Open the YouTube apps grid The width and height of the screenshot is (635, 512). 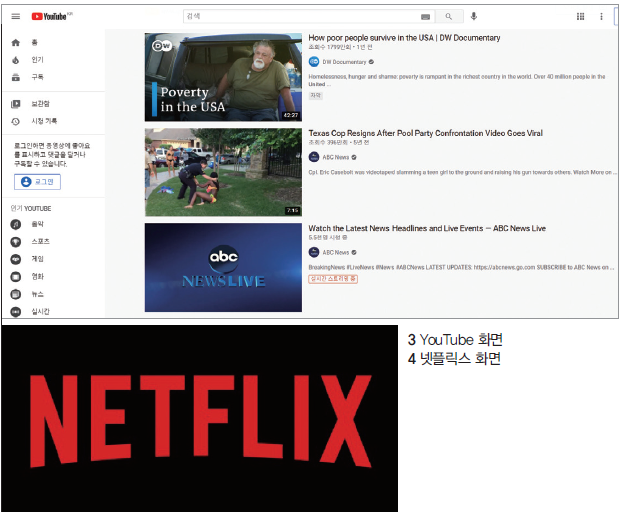point(581,16)
